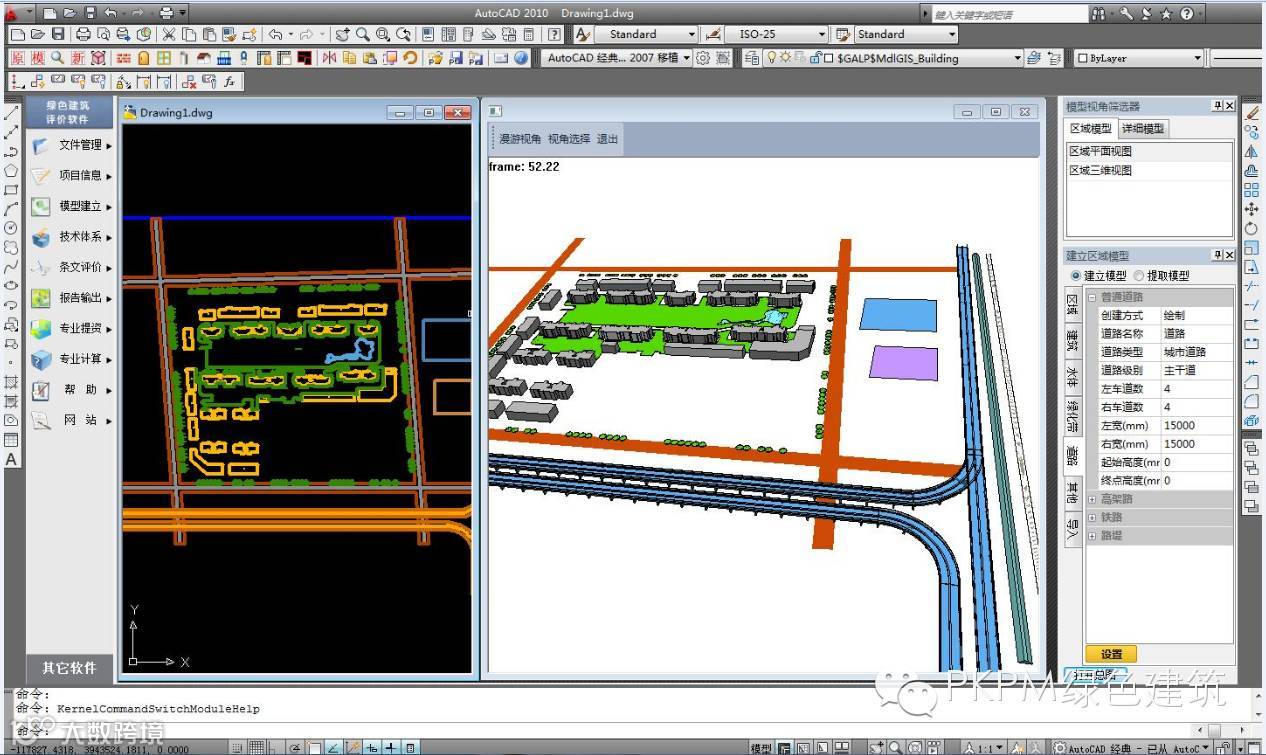
Task: Expand the '路堤' section
Action: click(1092, 536)
